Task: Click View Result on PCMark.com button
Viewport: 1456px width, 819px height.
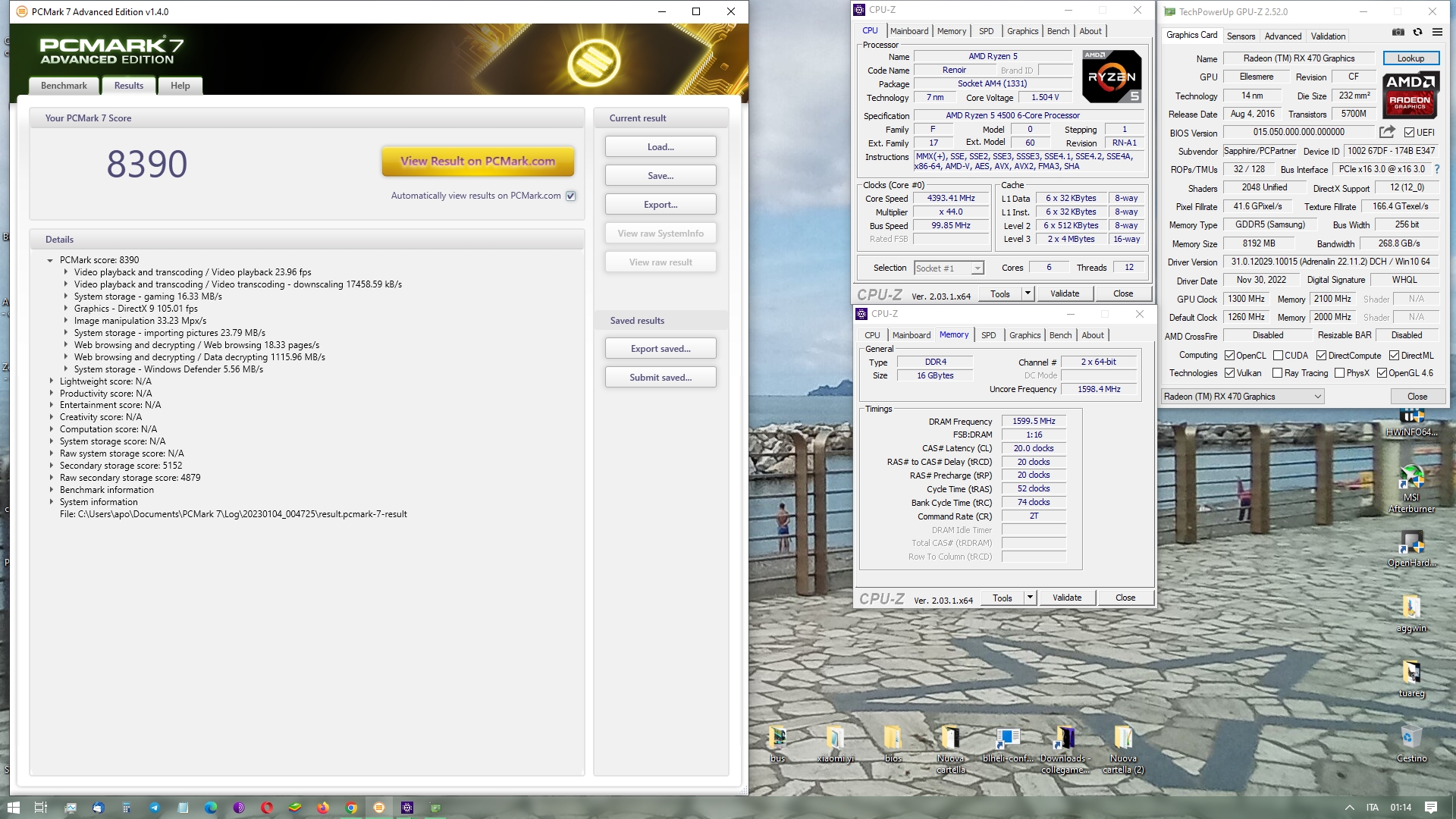Action: (x=478, y=161)
